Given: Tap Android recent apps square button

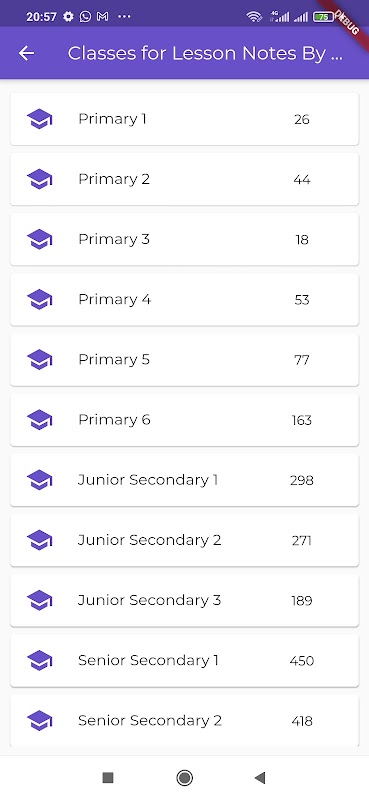Looking at the screenshot, I should point(108,778).
